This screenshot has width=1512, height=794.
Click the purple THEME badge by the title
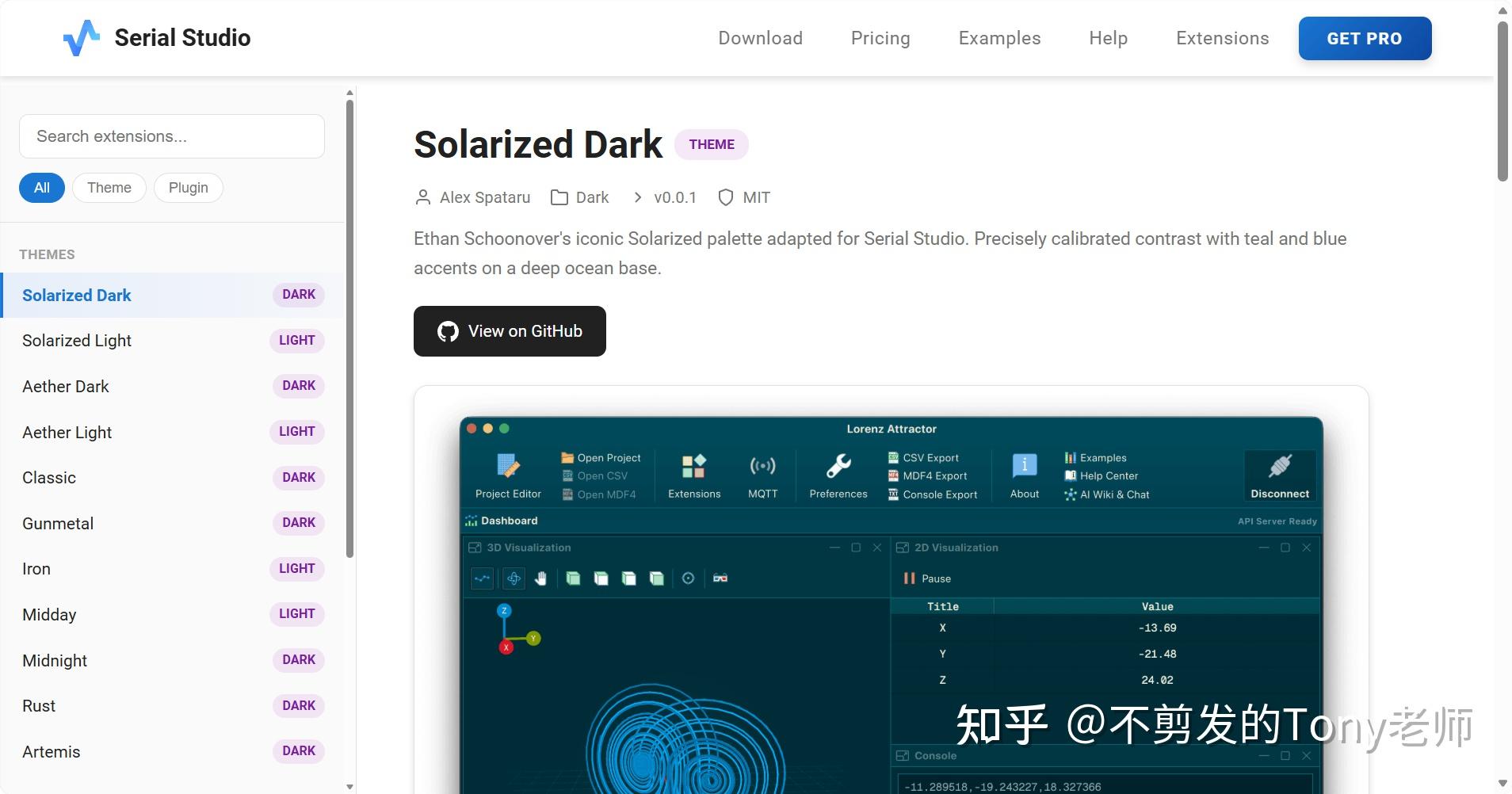712,144
